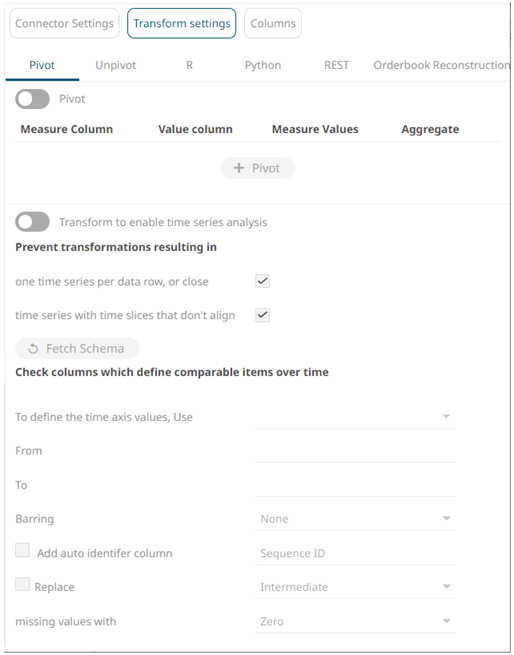Viewport: 514px width, 655px height.
Task: Click the Columns button
Action: click(x=273, y=23)
